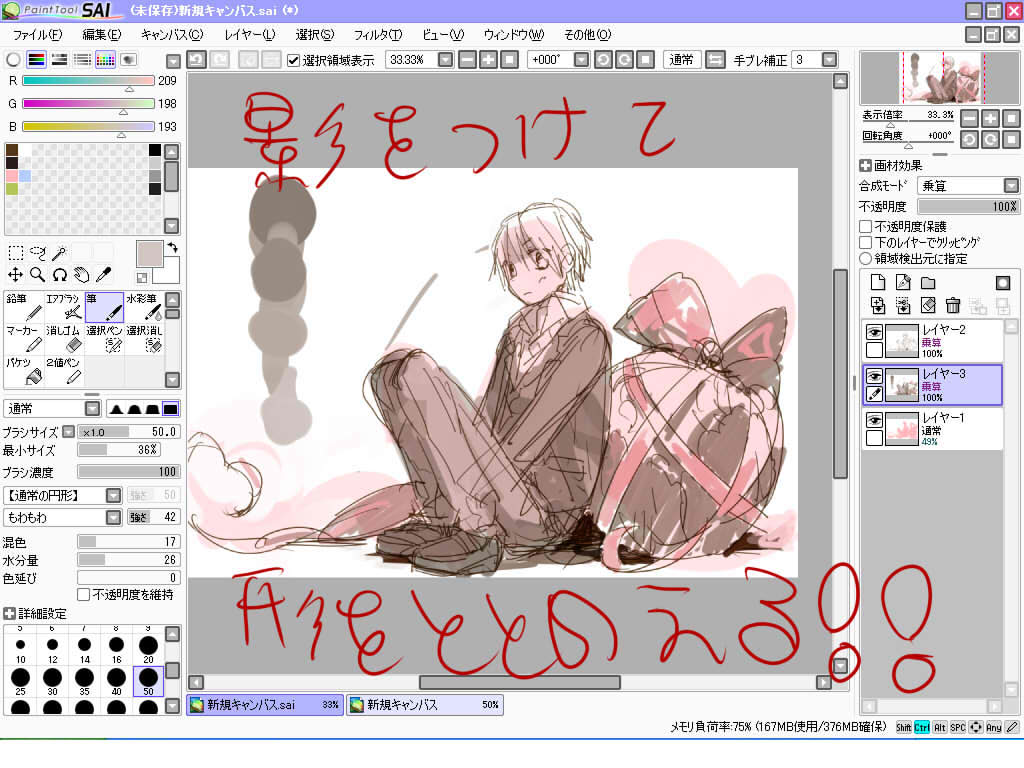Activate the rotate view tool
Viewport: 1024px width, 768px height.
(x=59, y=275)
